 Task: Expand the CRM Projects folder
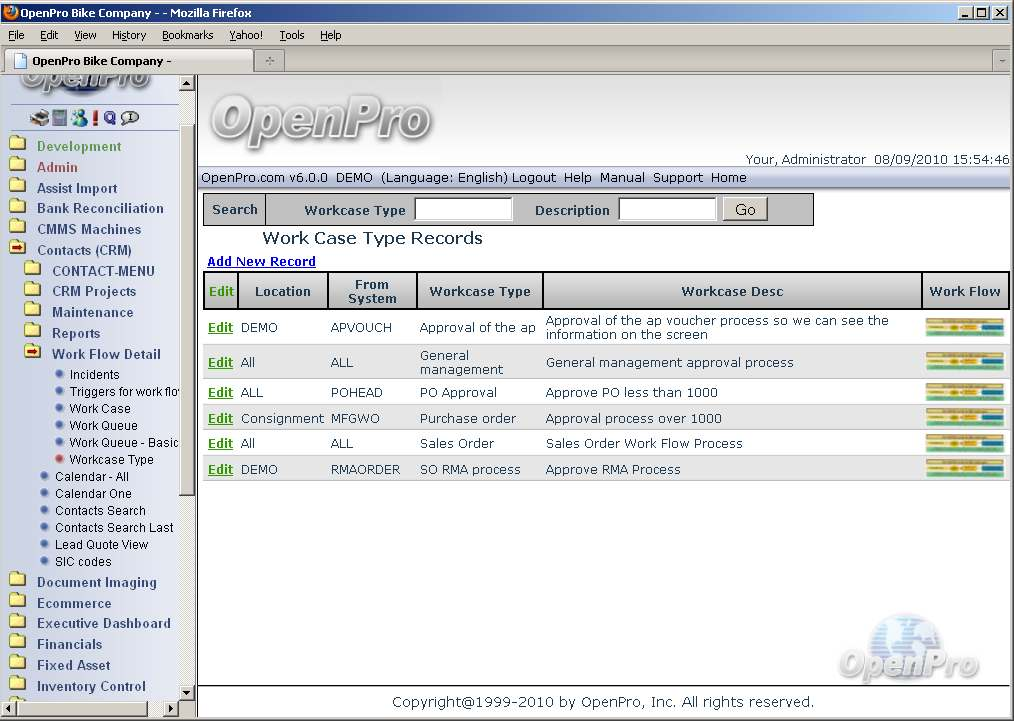(32, 291)
